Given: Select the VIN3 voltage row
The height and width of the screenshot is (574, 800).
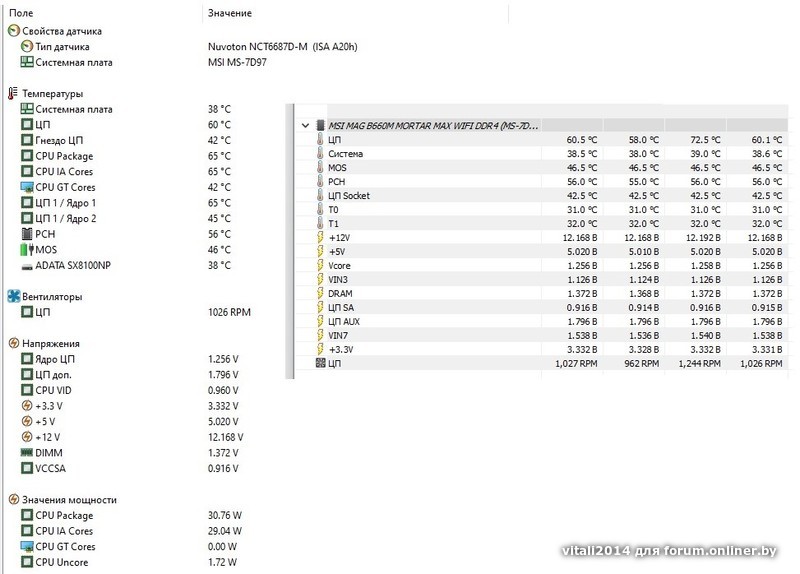Looking at the screenshot, I should (541, 279).
